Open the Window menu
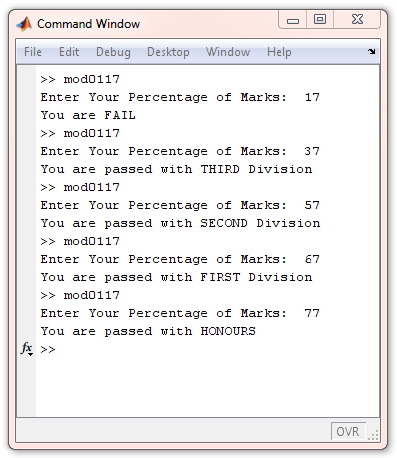This screenshot has width=397, height=458. click(x=228, y=52)
